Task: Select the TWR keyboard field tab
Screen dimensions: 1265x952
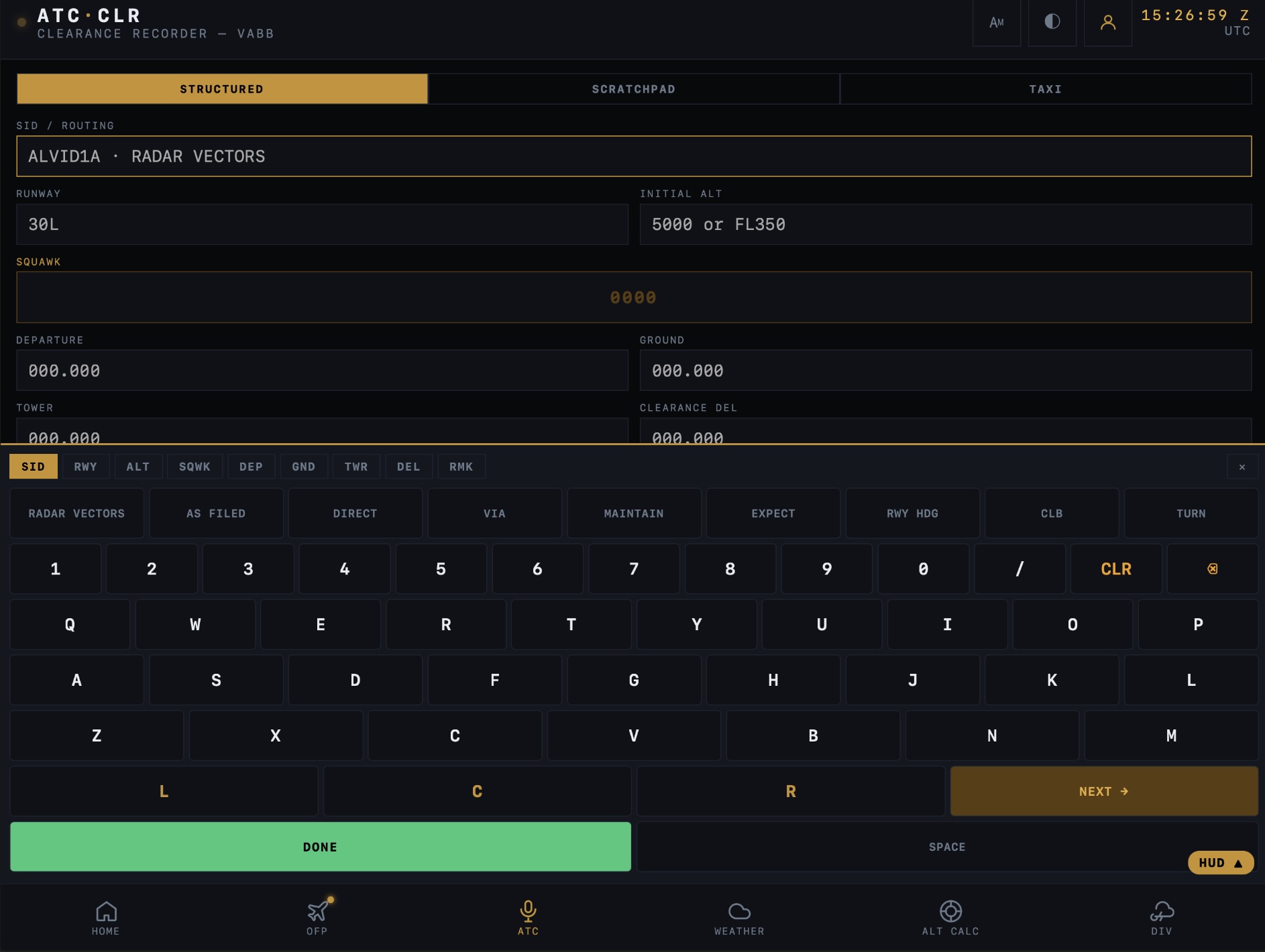Action: [356, 467]
